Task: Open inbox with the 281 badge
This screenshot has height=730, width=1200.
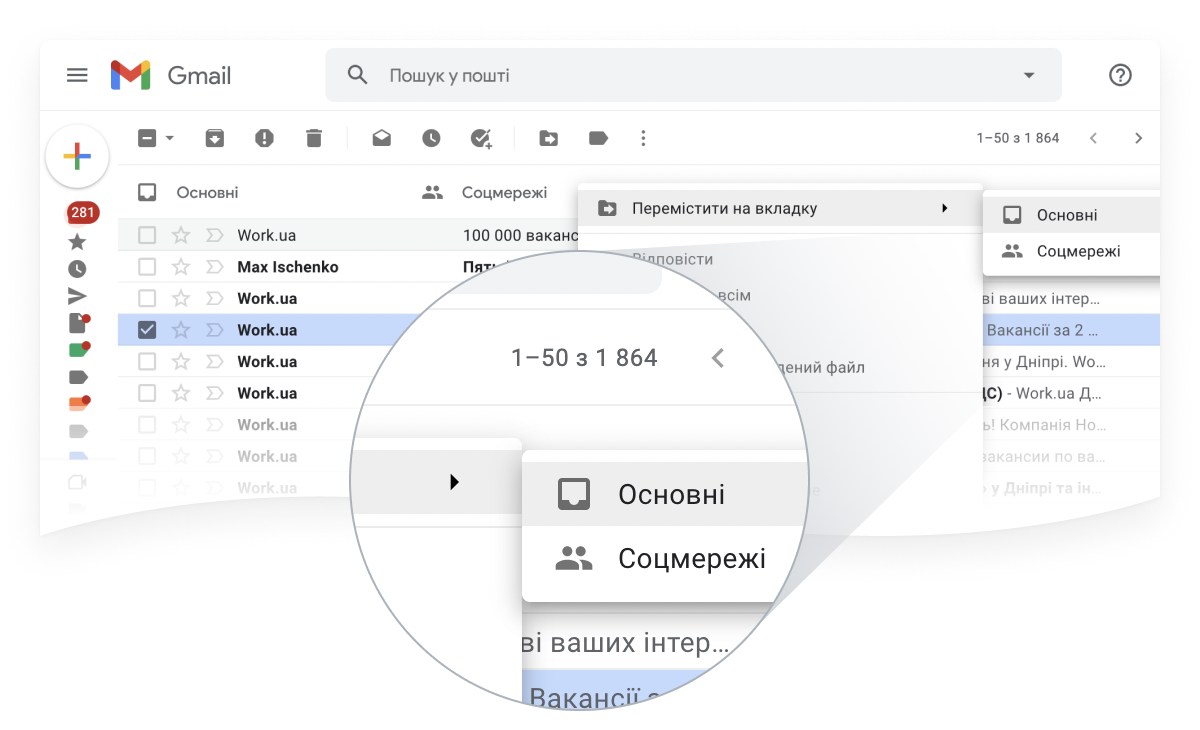Action: pyautogui.click(x=82, y=213)
